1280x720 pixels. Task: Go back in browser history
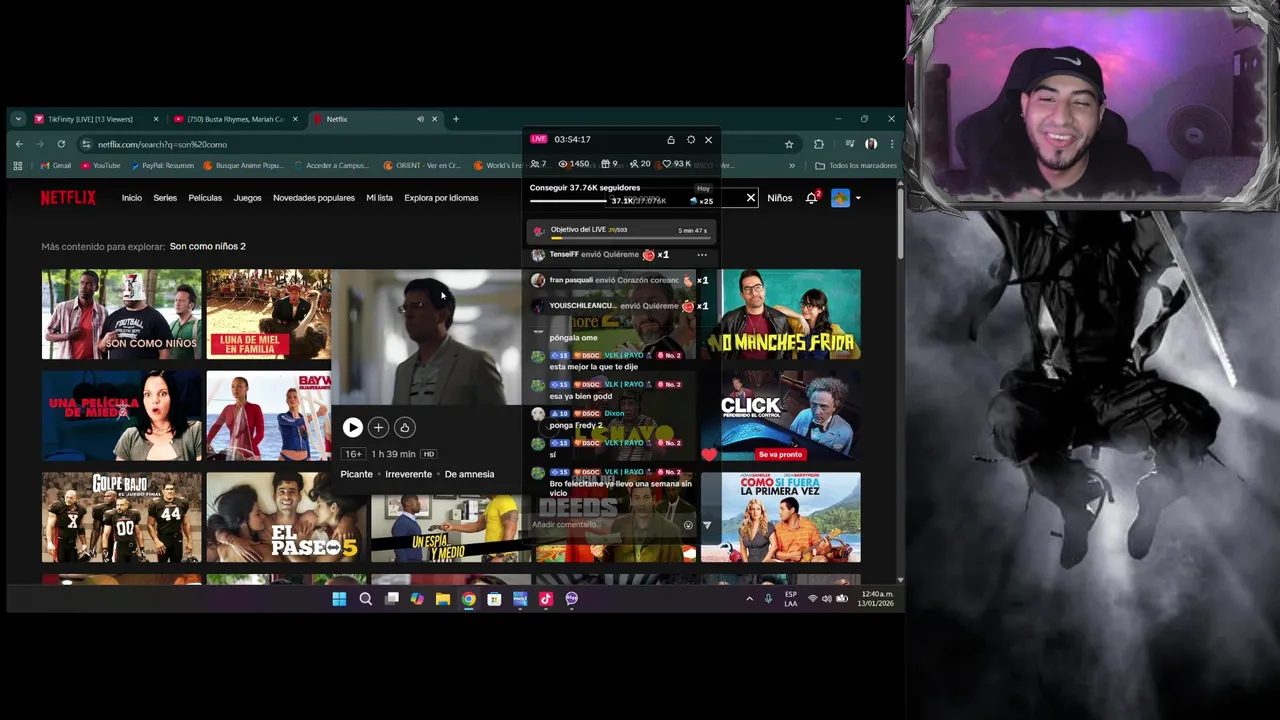tap(19, 144)
